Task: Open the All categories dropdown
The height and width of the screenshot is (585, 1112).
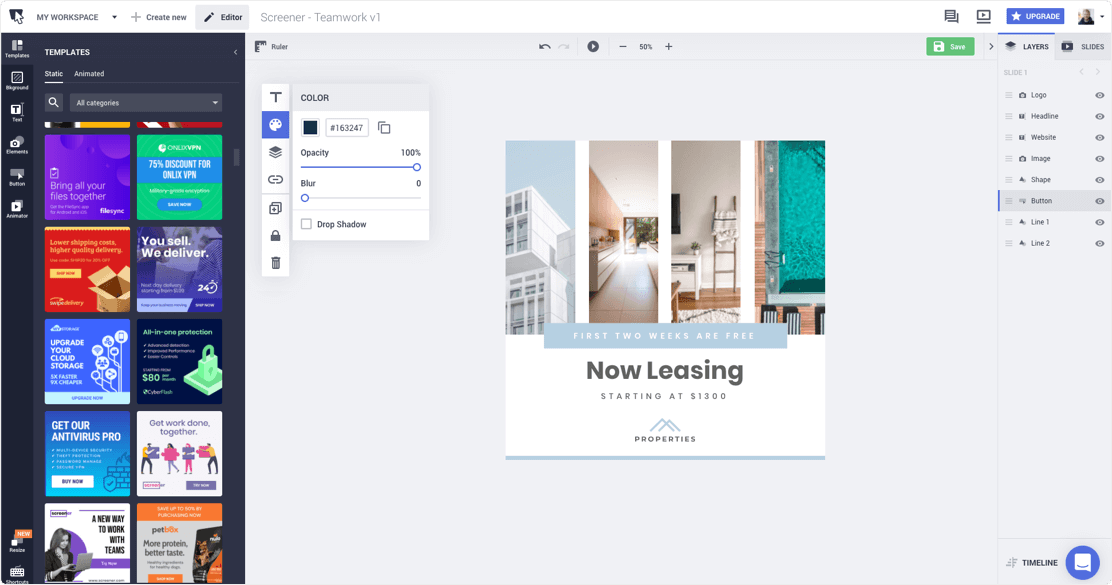Action: pos(146,103)
